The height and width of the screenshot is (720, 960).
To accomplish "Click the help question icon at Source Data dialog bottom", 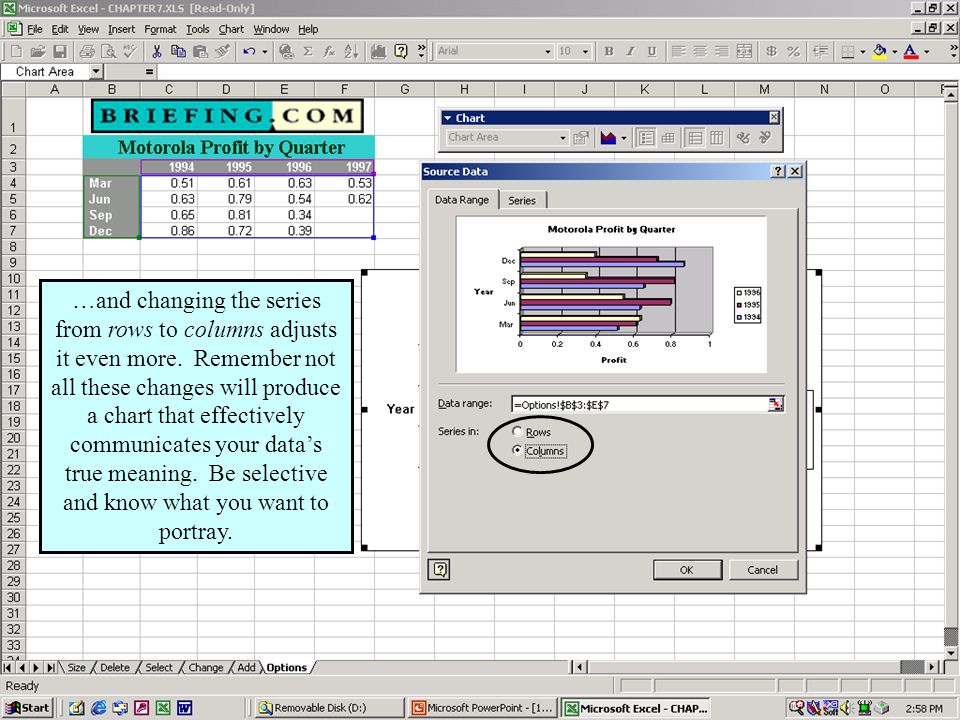I will pyautogui.click(x=440, y=569).
